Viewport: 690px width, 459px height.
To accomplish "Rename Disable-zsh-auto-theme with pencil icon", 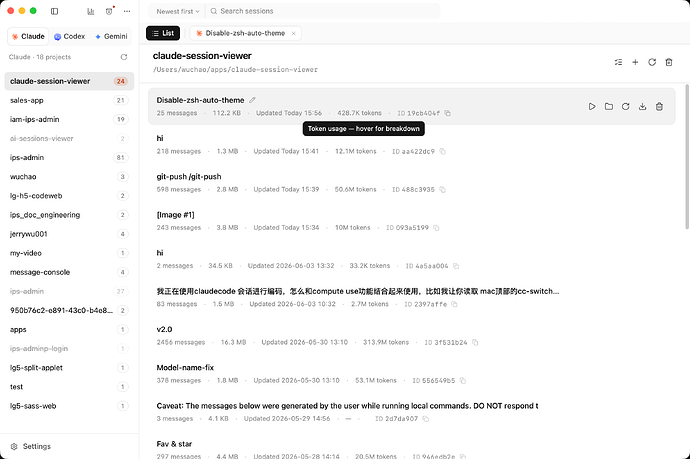I will pos(252,100).
